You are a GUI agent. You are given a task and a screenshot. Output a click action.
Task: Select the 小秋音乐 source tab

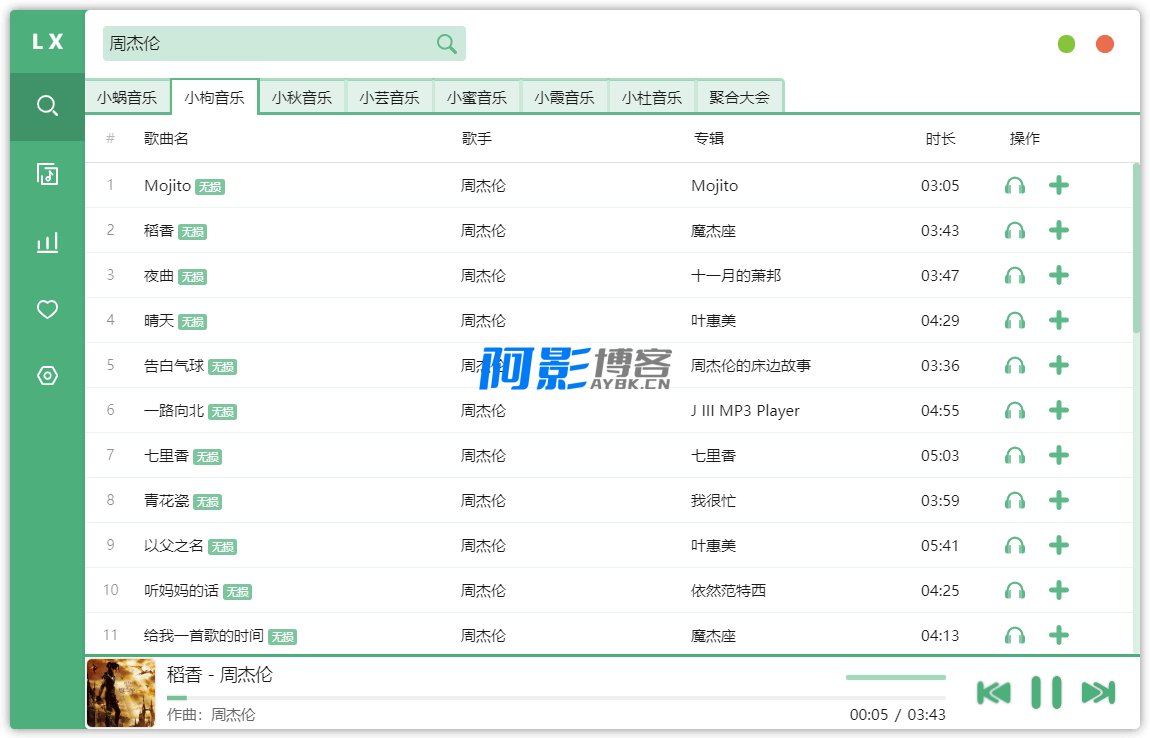(x=302, y=98)
